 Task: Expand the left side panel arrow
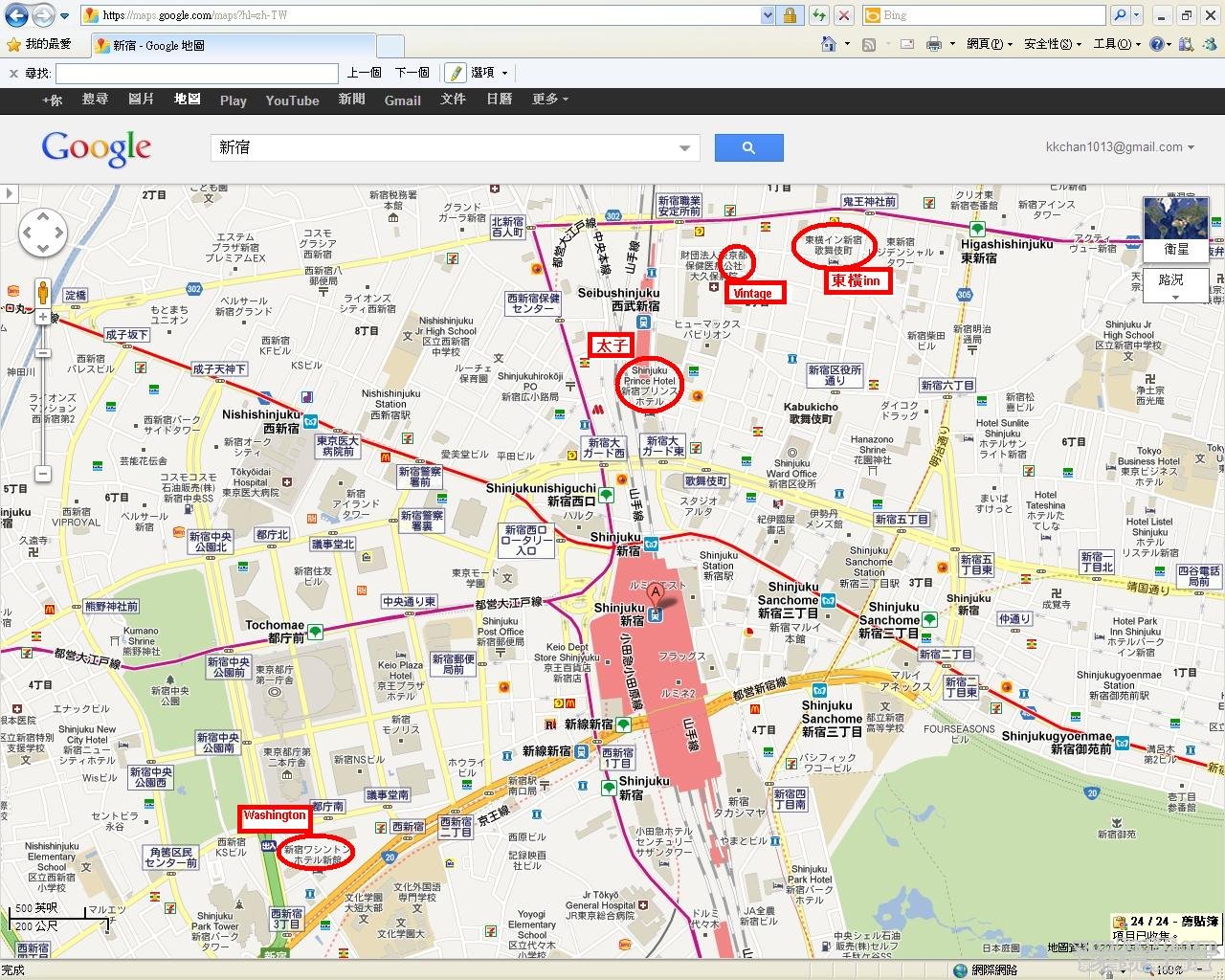[9, 193]
